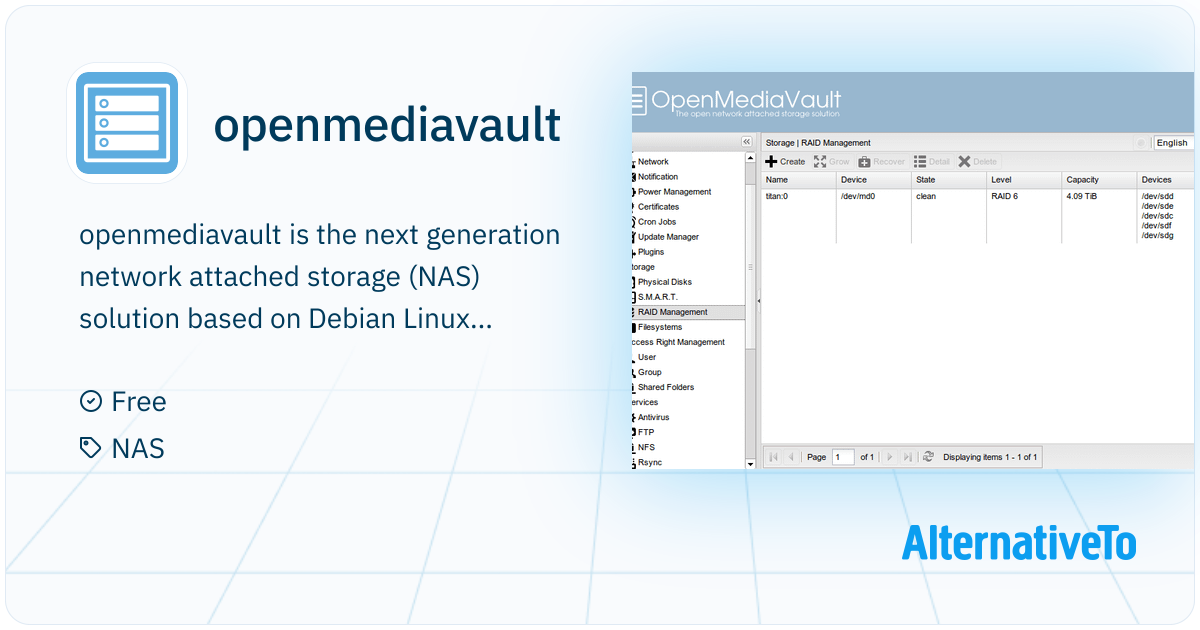Click the page number input field
The height and width of the screenshot is (630, 1200).
click(x=843, y=457)
